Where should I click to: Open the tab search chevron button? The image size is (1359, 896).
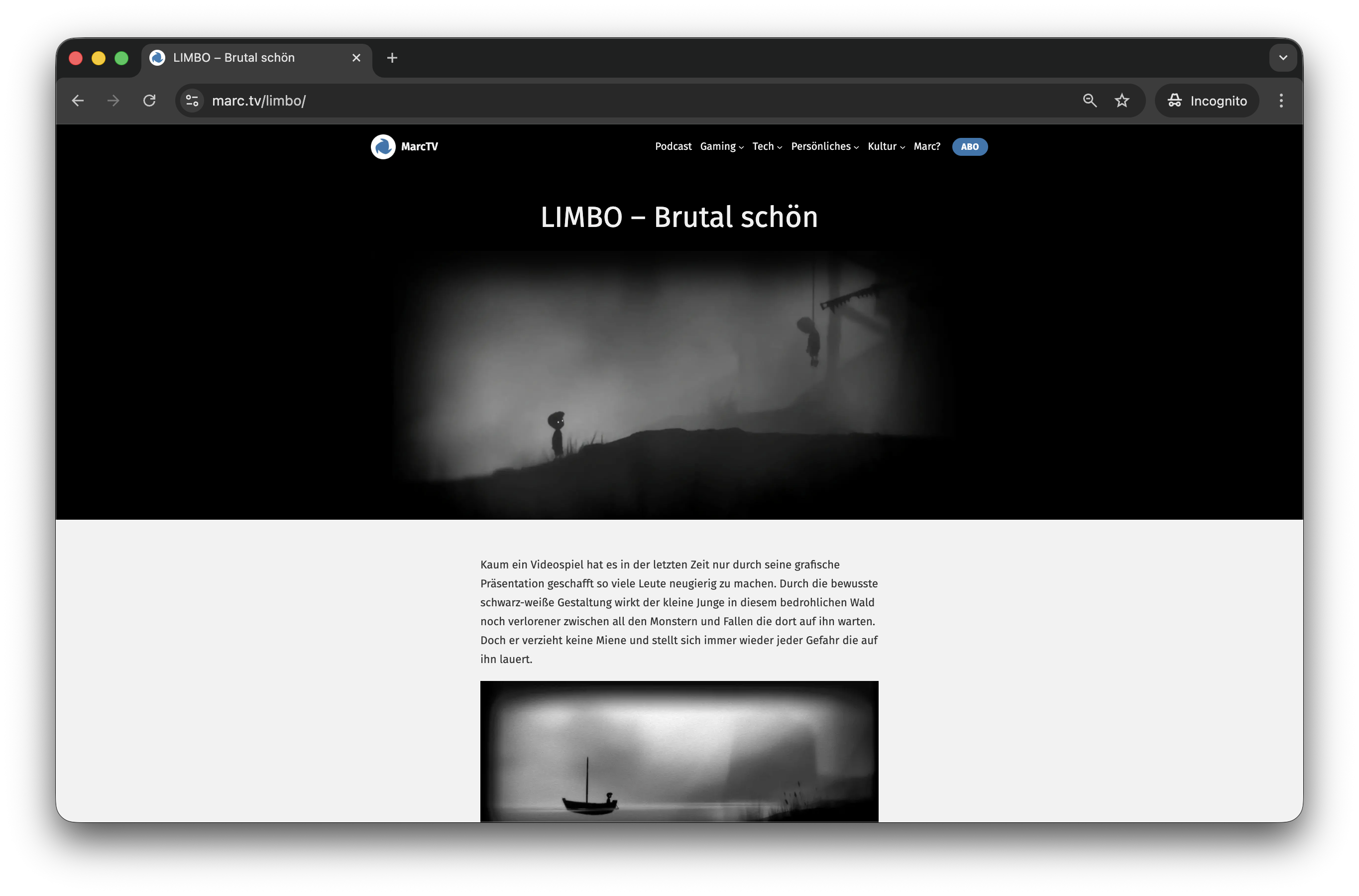pyautogui.click(x=1282, y=58)
